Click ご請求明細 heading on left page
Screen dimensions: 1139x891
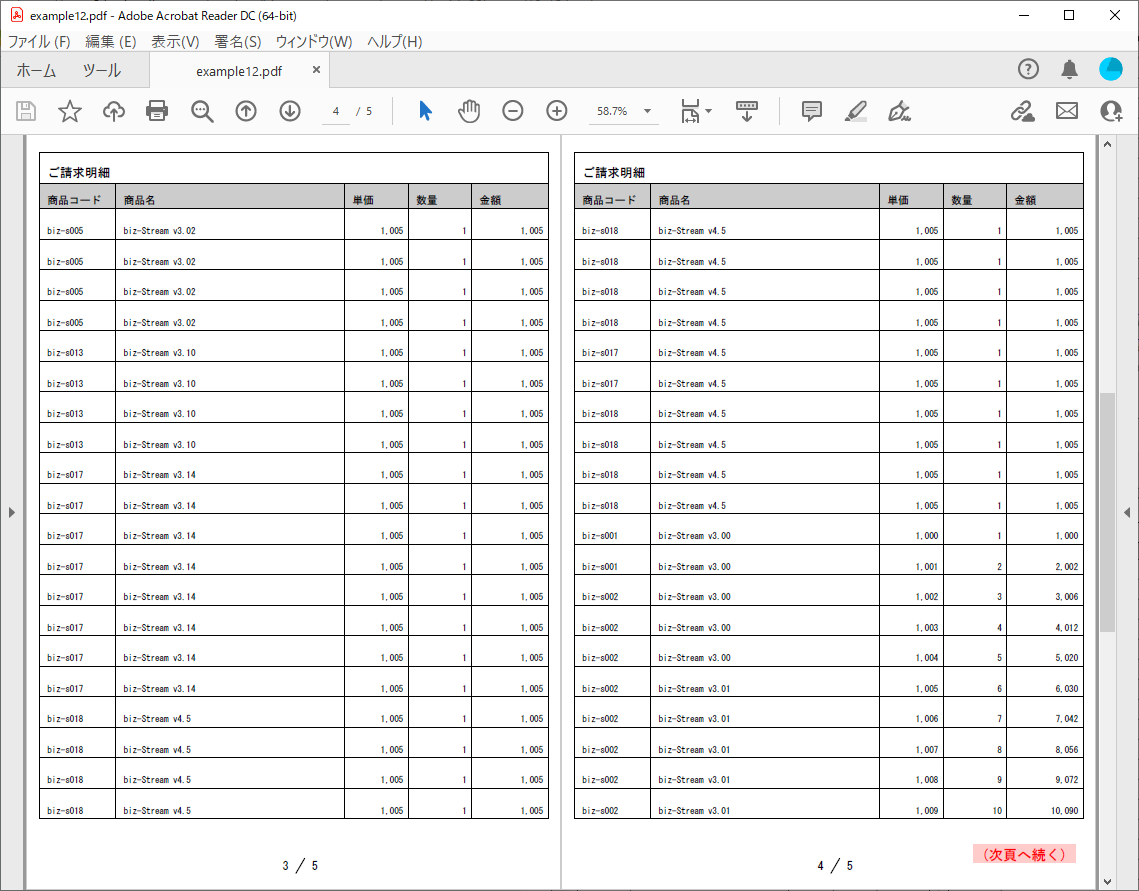pyautogui.click(x=79, y=172)
